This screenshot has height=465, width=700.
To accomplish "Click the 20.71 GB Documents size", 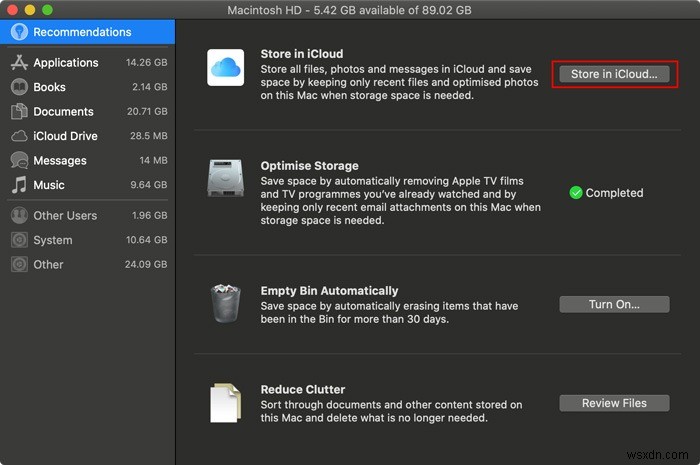I will point(147,112).
